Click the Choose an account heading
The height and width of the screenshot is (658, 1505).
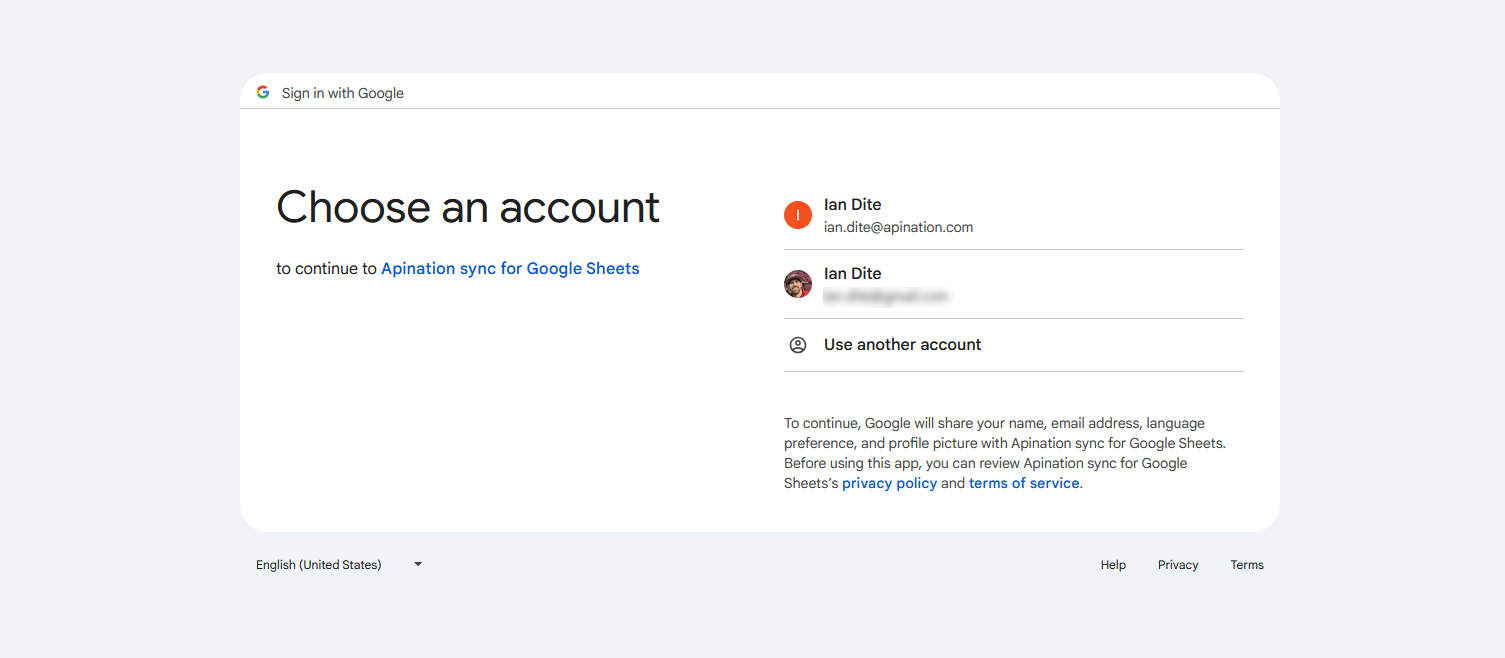[x=468, y=207]
